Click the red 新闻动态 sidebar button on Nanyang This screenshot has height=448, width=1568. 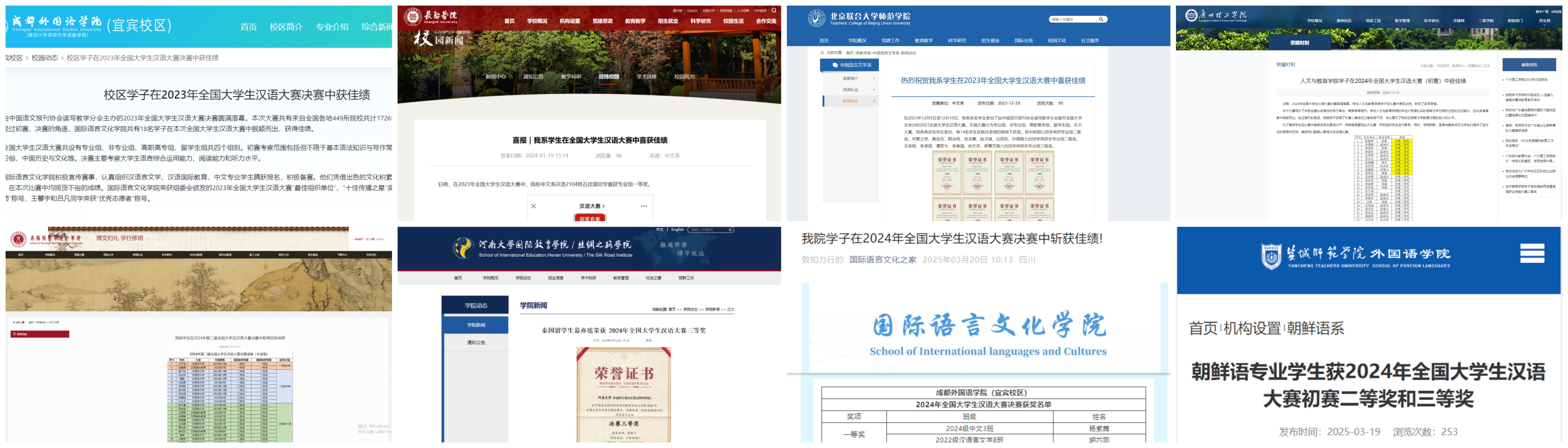tap(40, 334)
